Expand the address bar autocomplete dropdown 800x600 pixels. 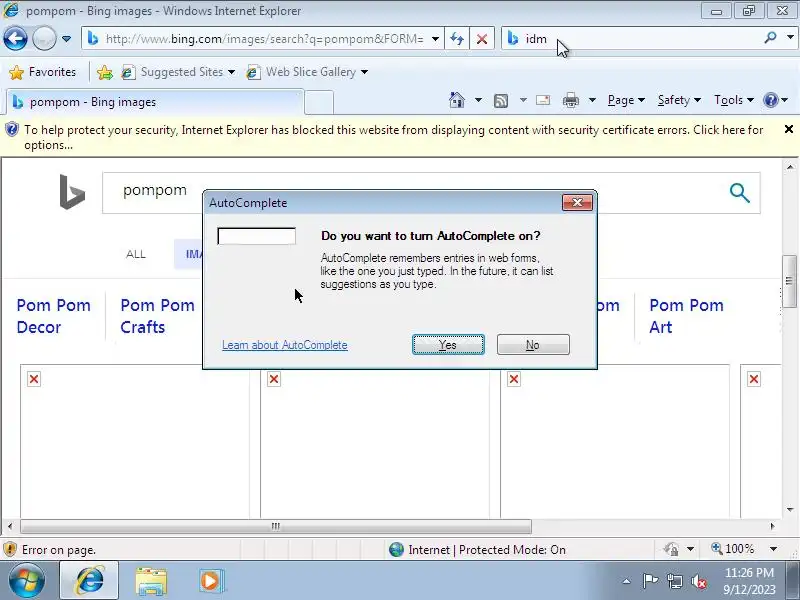(435, 39)
